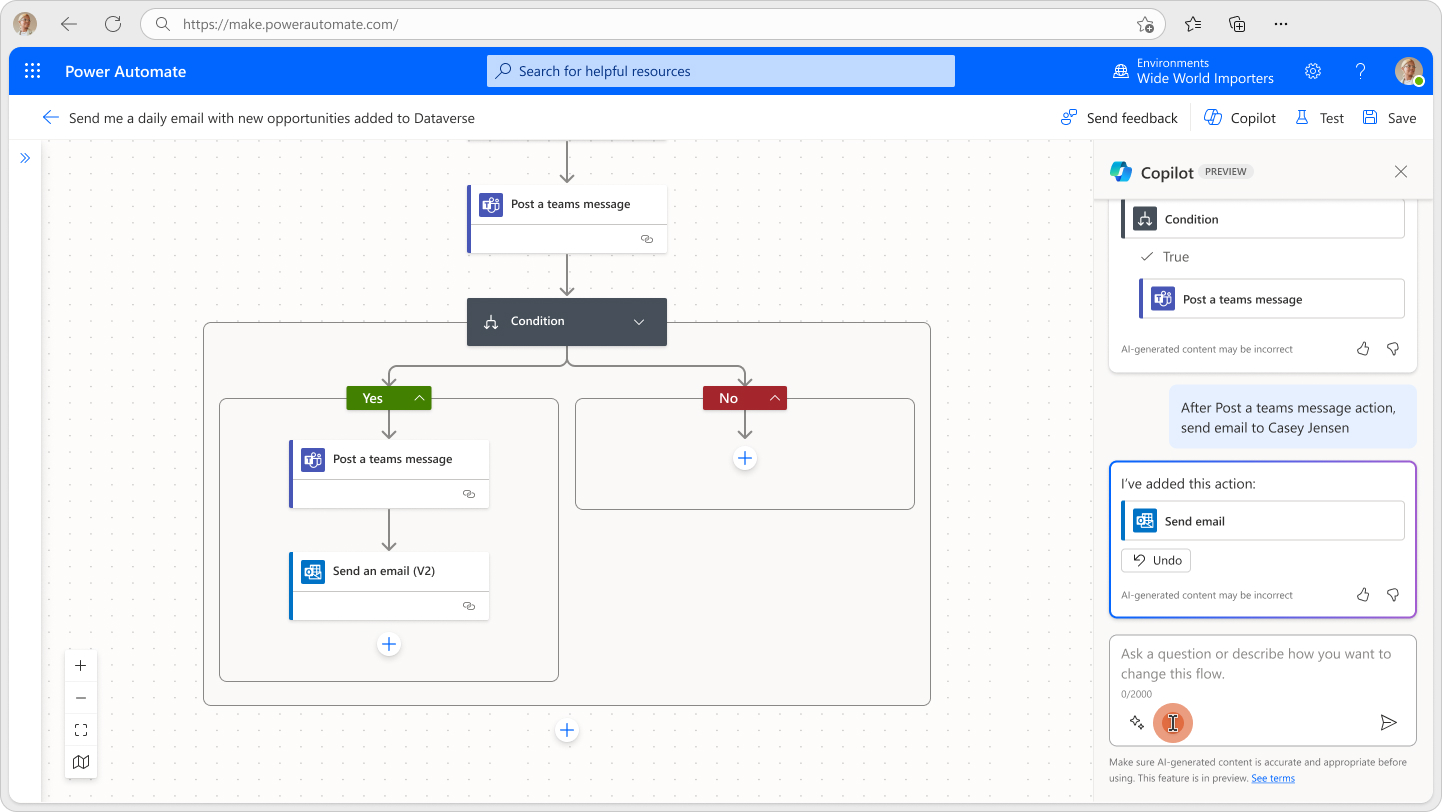Image resolution: width=1442 pixels, height=812 pixels.
Task: Send the Copilot message
Action: (x=1388, y=722)
